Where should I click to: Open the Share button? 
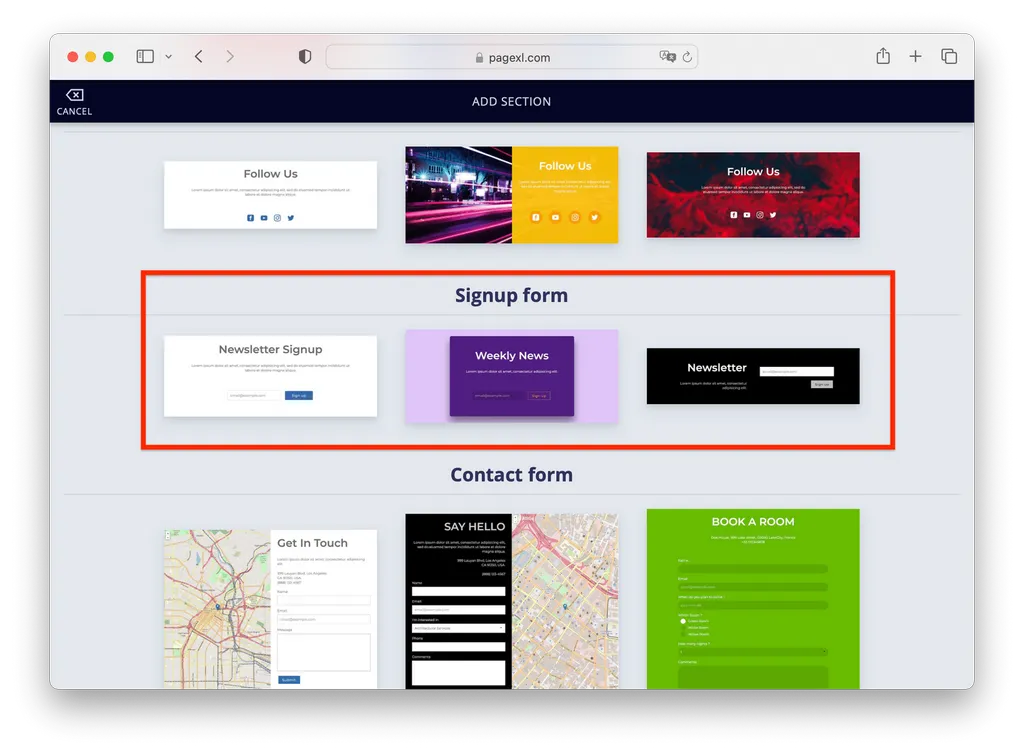tap(883, 56)
